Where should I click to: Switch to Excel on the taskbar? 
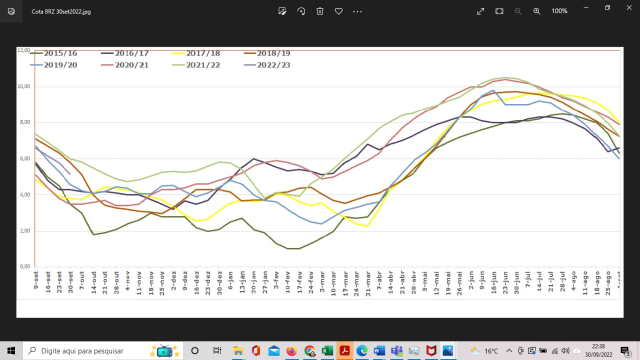click(x=327, y=351)
